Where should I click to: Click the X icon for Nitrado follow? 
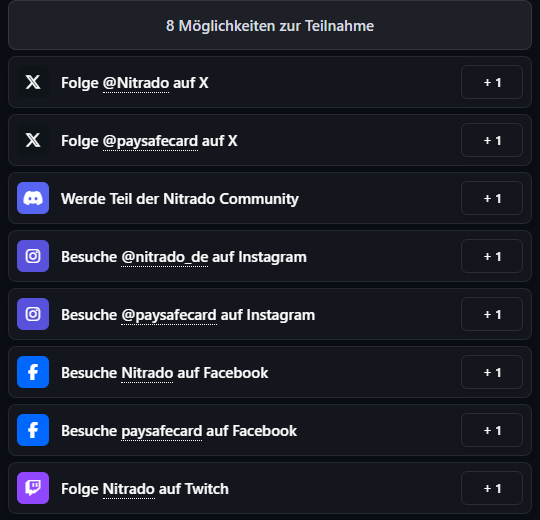pos(33,82)
